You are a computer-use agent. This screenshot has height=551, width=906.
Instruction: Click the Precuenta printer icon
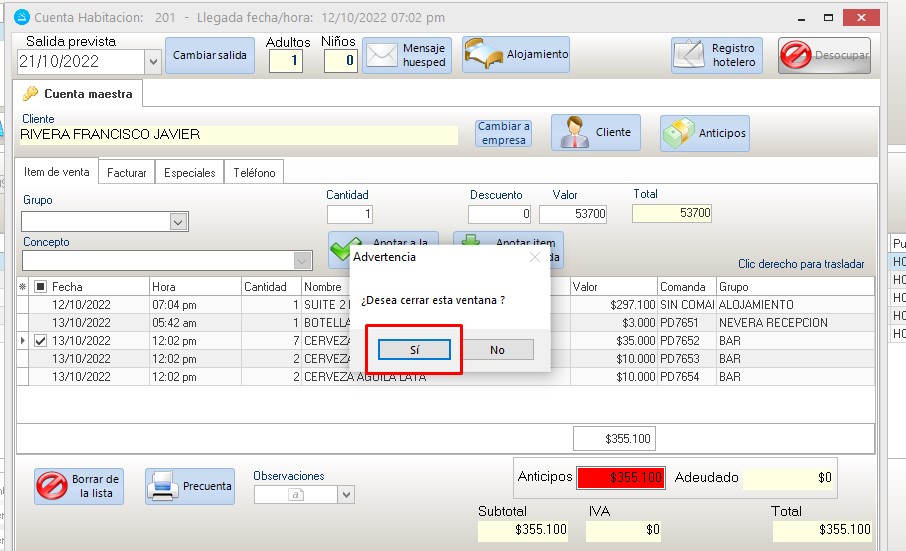tap(163, 487)
